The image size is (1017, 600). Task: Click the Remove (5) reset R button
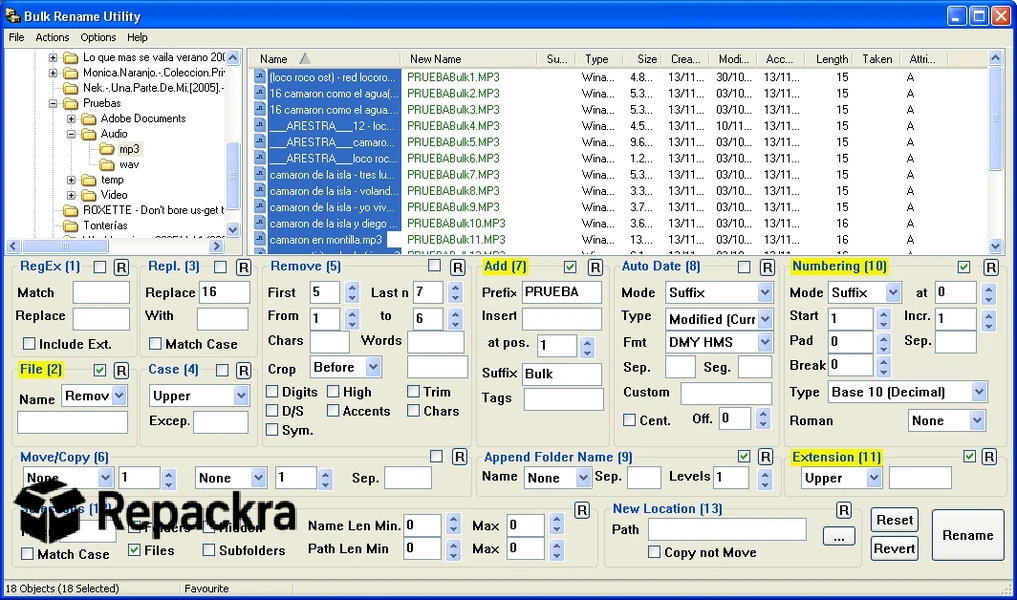point(458,267)
